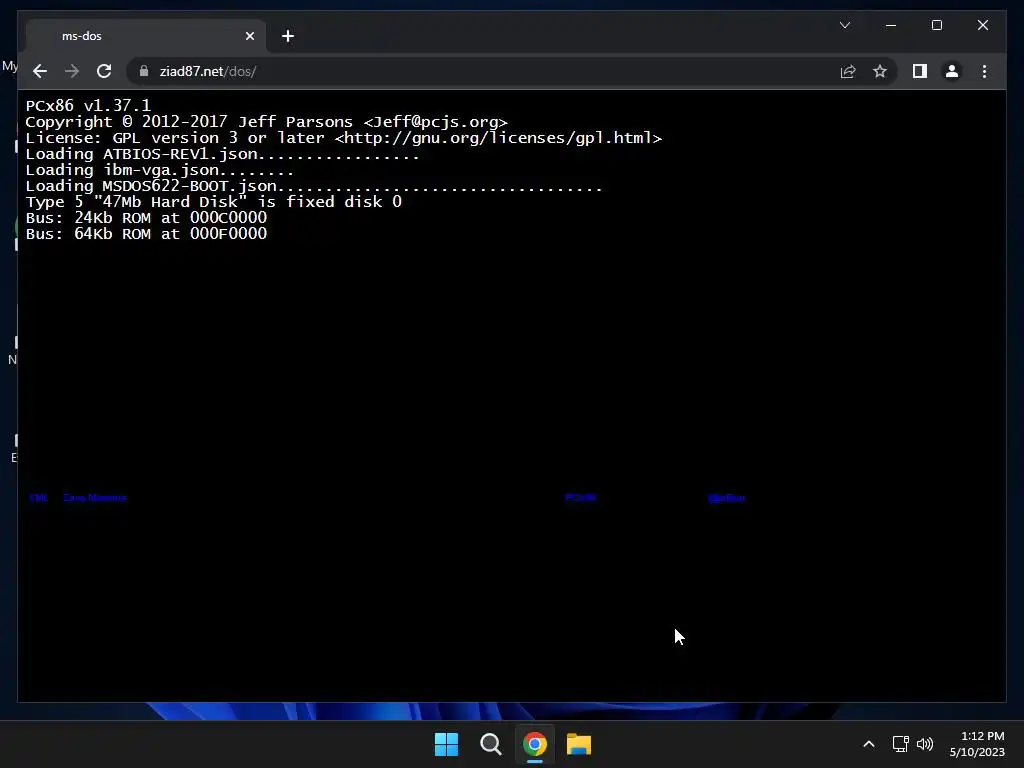1024x768 pixels.
Task: Expand the tab search dropdown
Action: [844, 25]
